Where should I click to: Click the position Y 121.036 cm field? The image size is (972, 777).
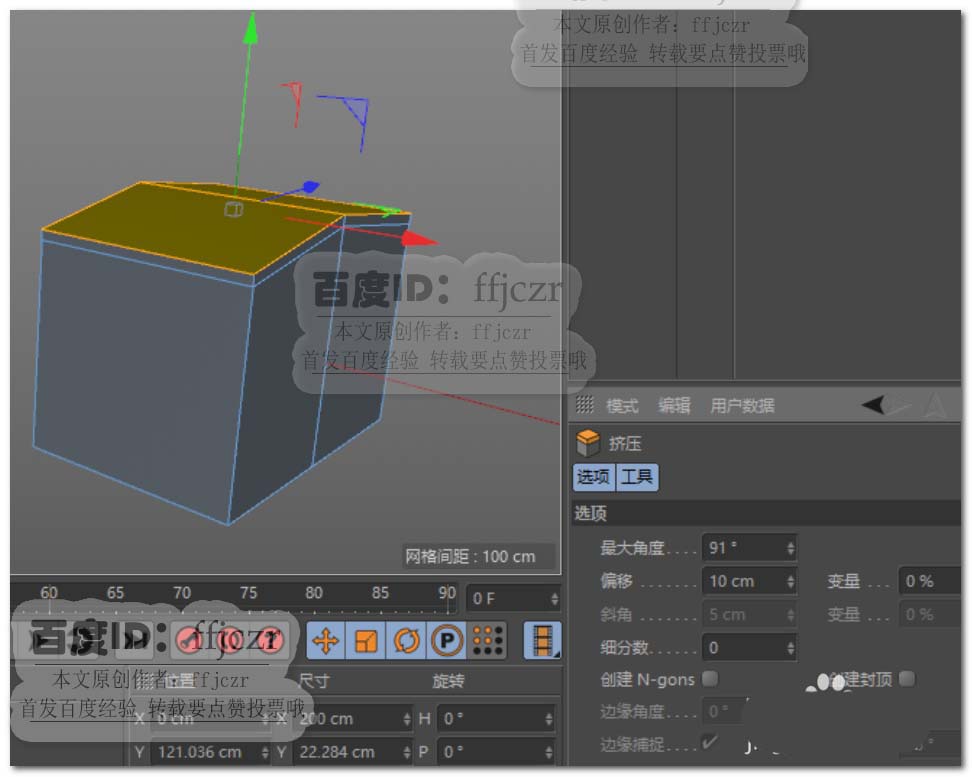[211, 752]
